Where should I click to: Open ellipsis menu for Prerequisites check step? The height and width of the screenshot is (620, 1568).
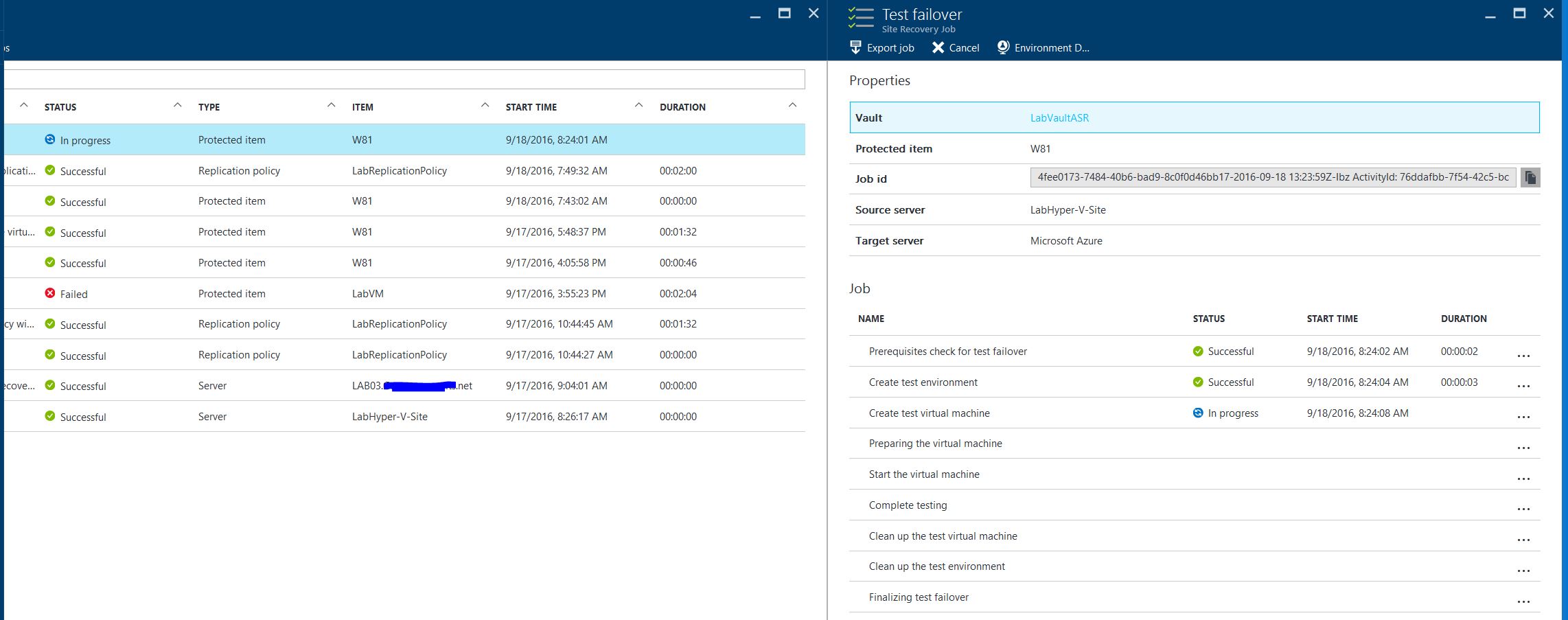[x=1523, y=356]
